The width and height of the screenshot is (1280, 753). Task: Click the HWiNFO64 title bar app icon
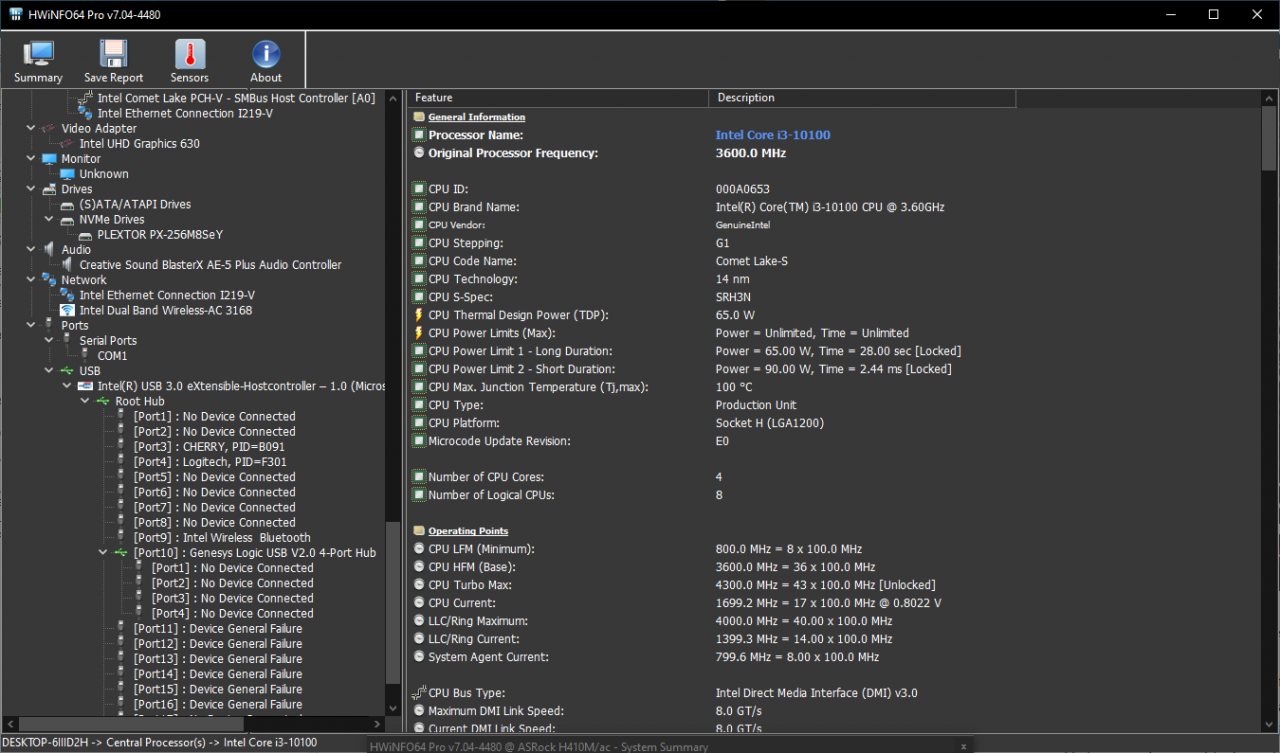coord(15,14)
